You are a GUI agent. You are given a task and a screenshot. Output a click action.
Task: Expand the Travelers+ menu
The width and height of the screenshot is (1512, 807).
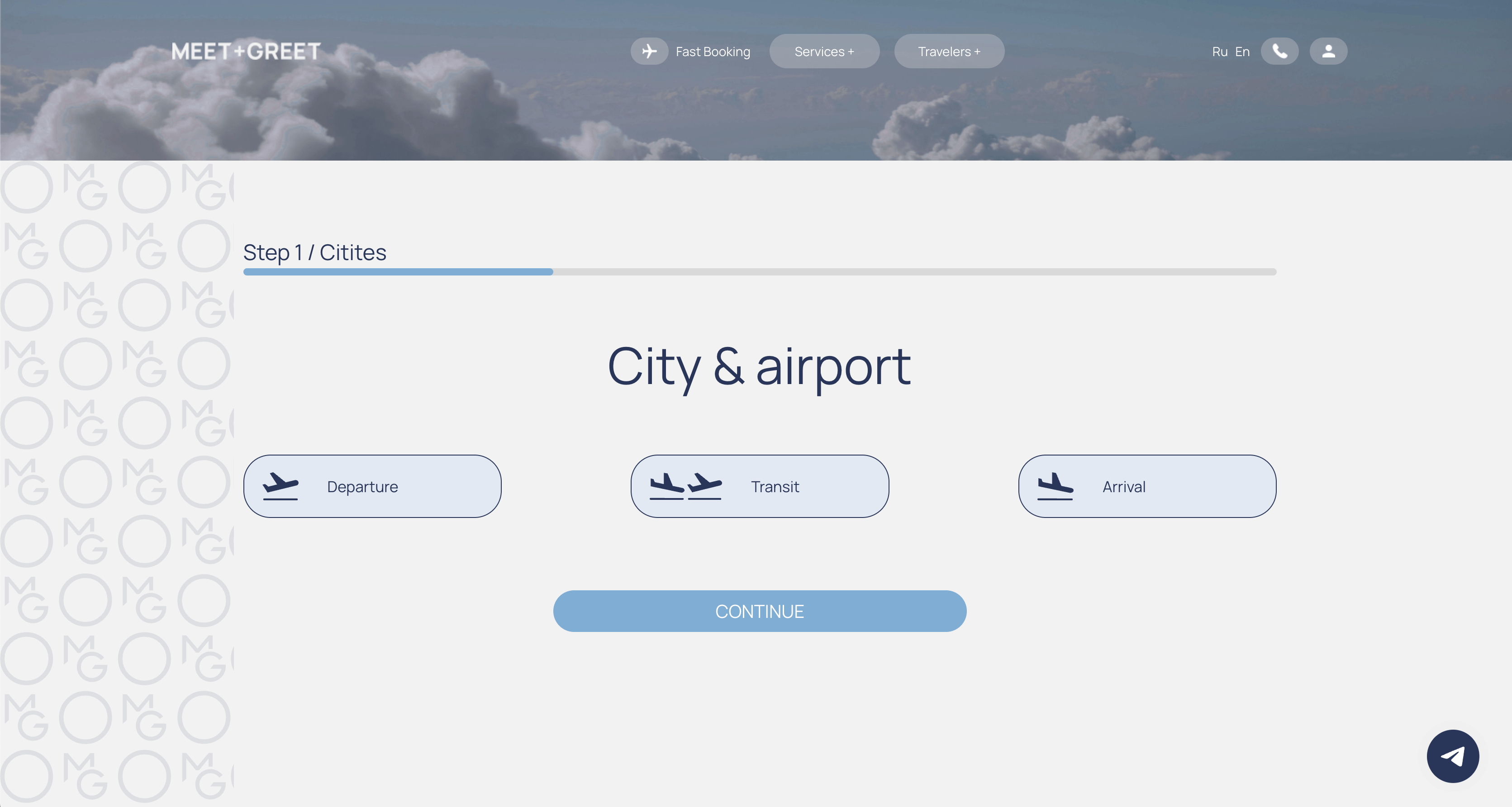point(946,51)
